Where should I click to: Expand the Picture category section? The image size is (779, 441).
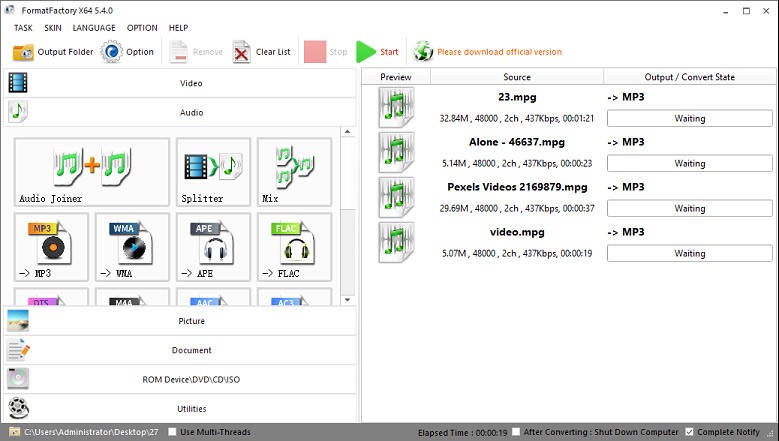(x=180, y=321)
